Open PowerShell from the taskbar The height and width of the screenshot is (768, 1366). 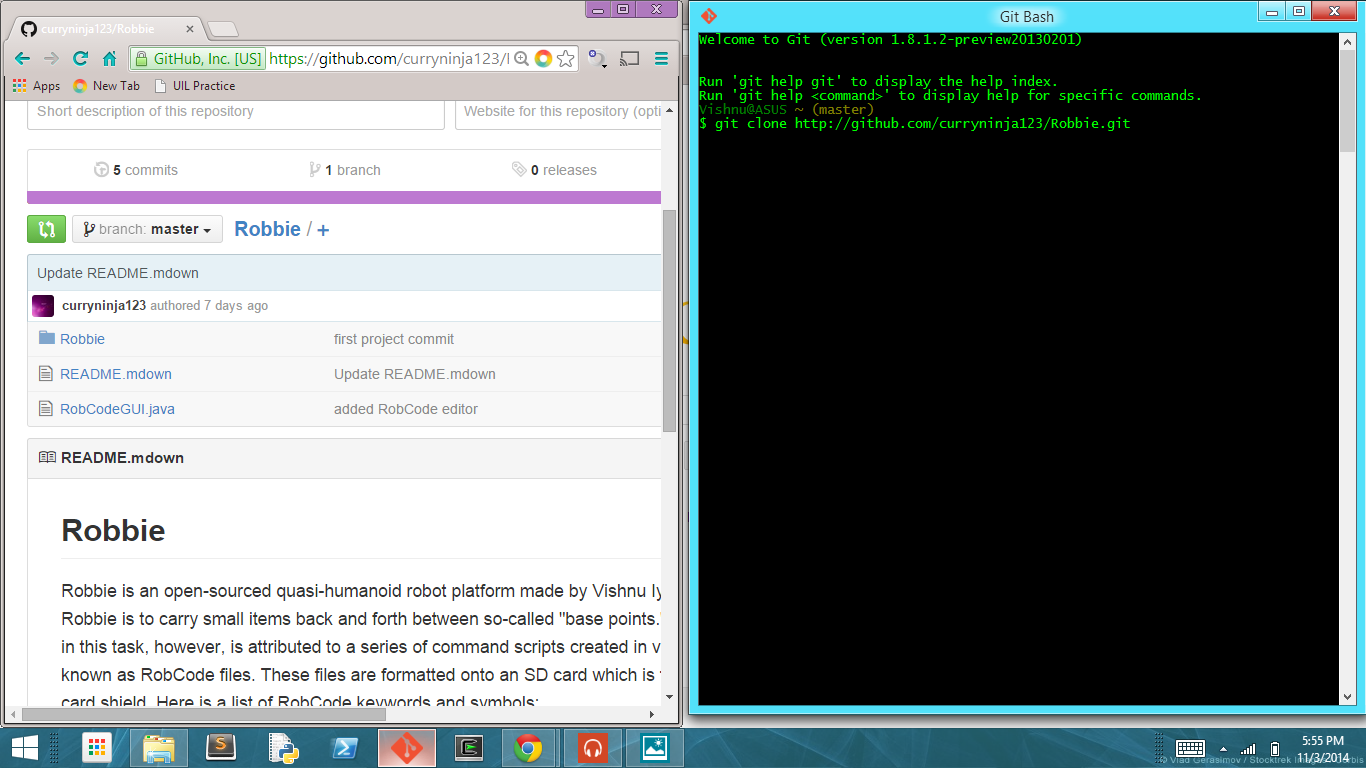(x=345, y=748)
